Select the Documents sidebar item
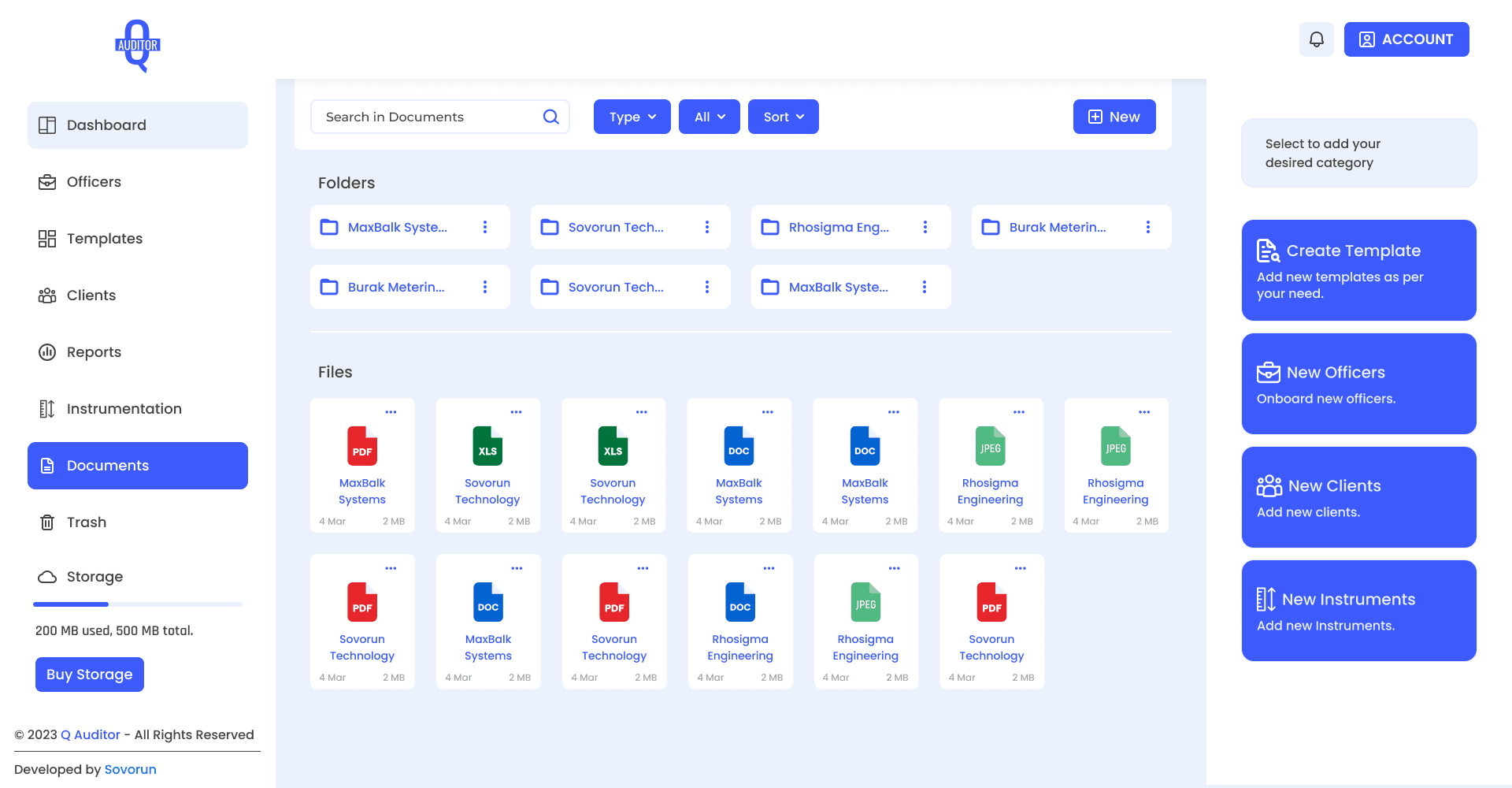The height and width of the screenshot is (788, 1512). click(x=138, y=466)
